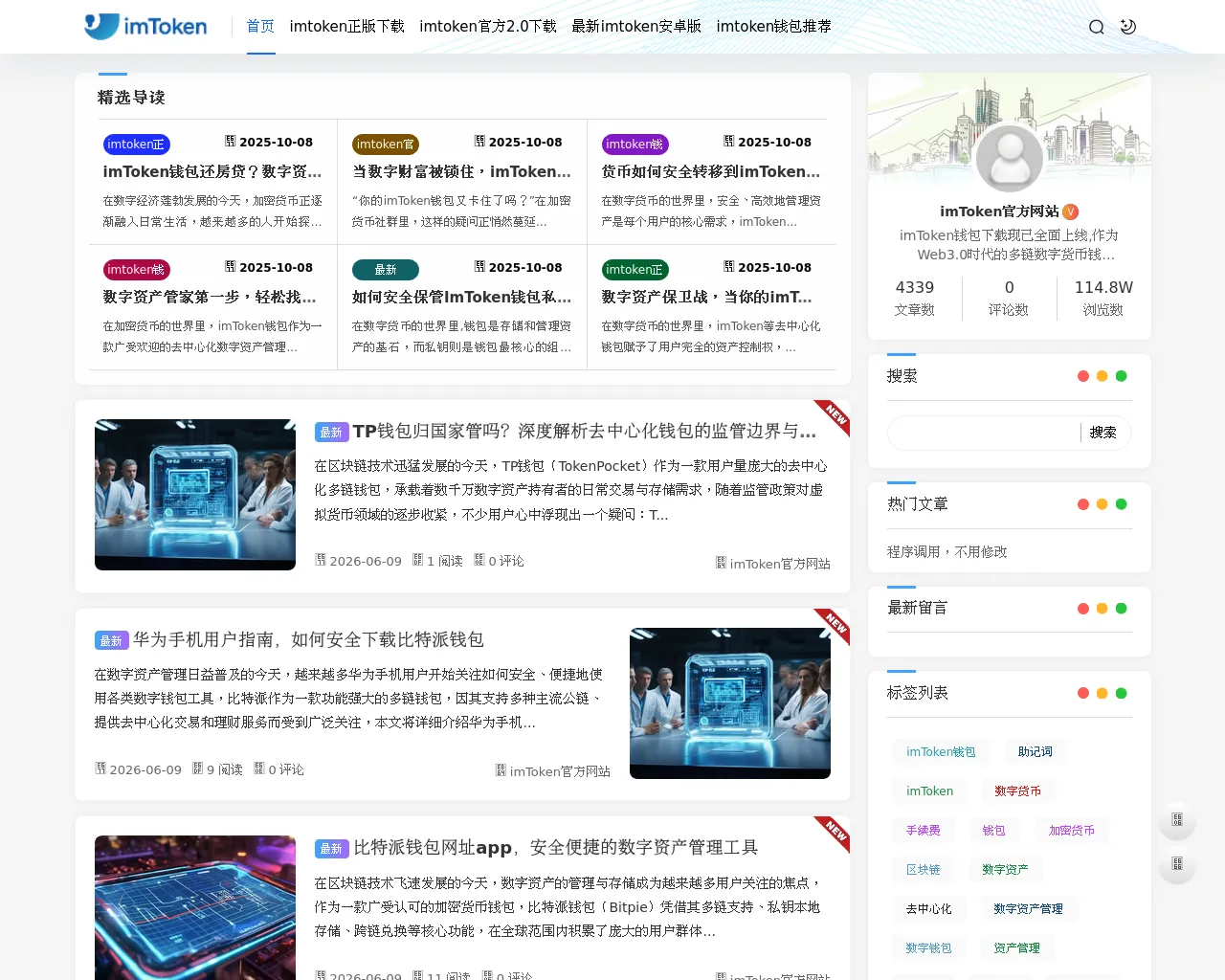
Task: Go to the 首页 nav tab
Action: [x=260, y=27]
